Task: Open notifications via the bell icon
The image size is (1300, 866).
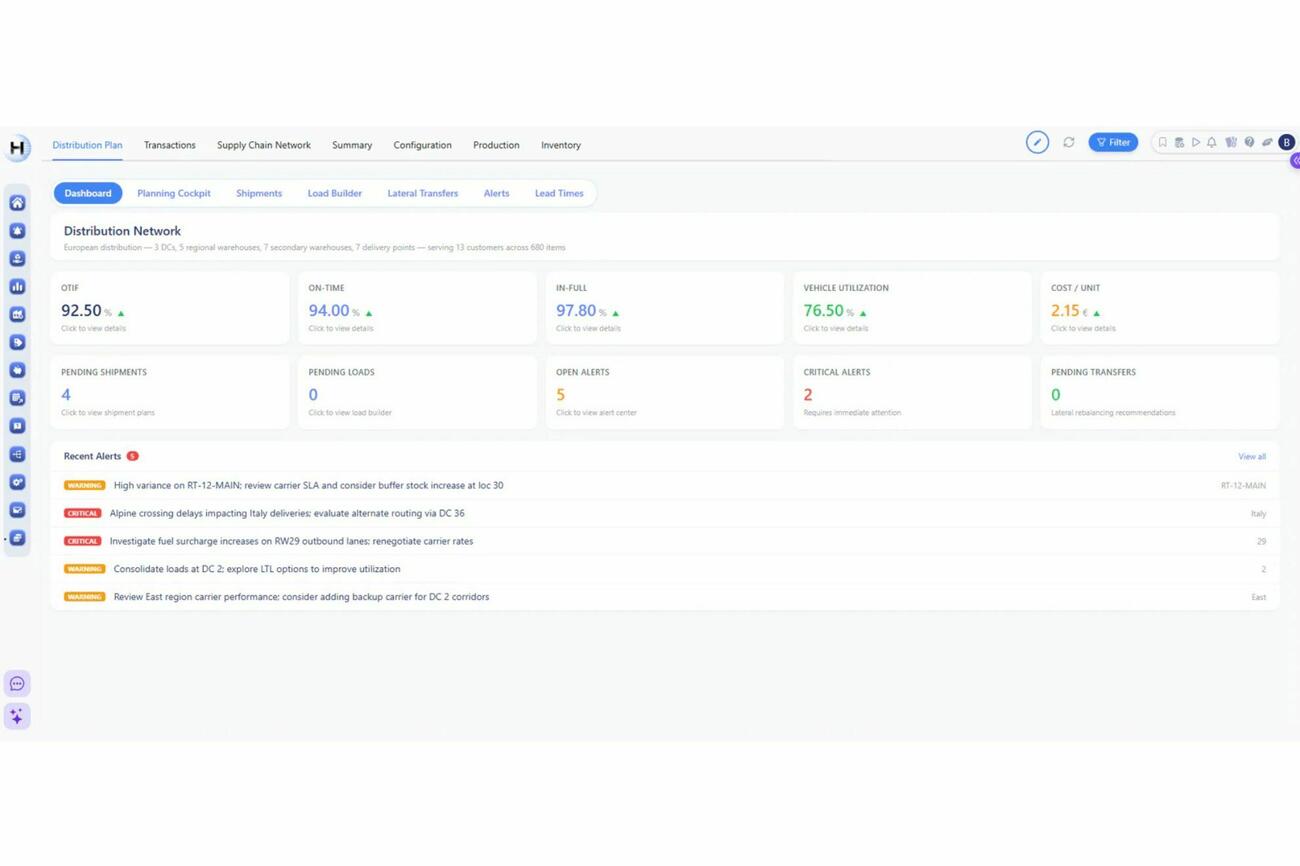Action: coord(1211,142)
